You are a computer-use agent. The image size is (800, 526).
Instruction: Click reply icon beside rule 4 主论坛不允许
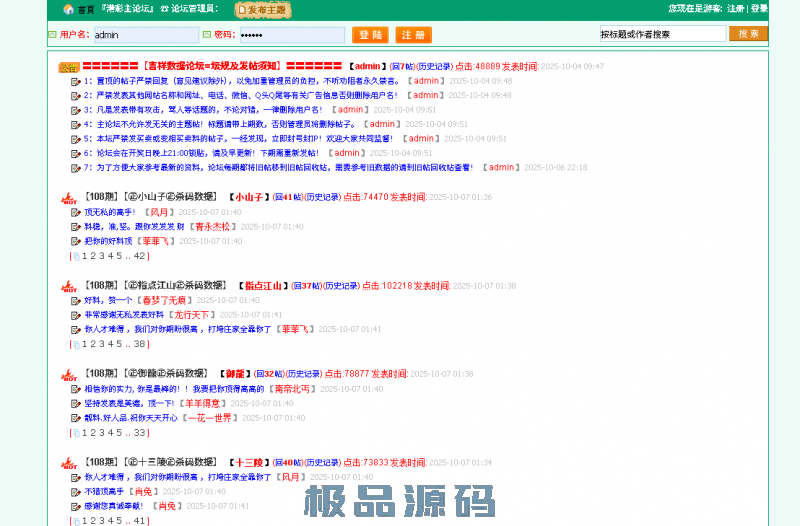pyautogui.click(x=76, y=124)
